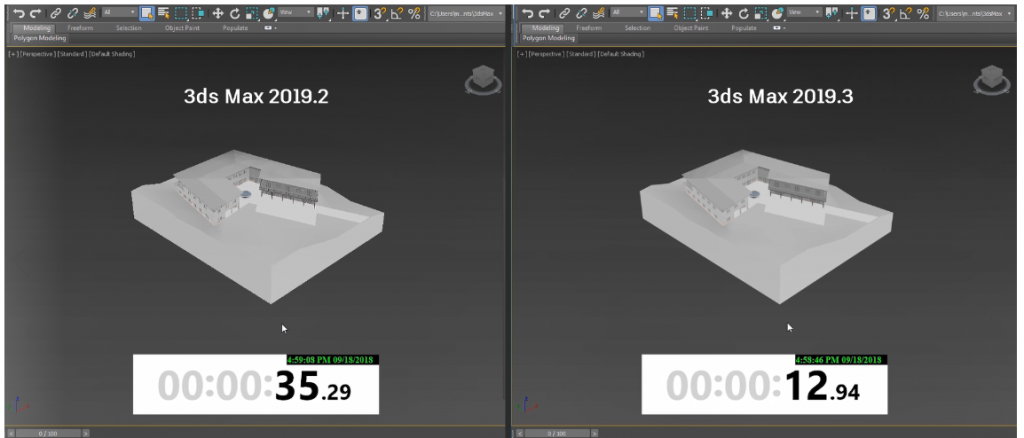Open [Perspective] viewport menu in 2019.2 window
Screen dimensions: 1024x438
pos(38,54)
